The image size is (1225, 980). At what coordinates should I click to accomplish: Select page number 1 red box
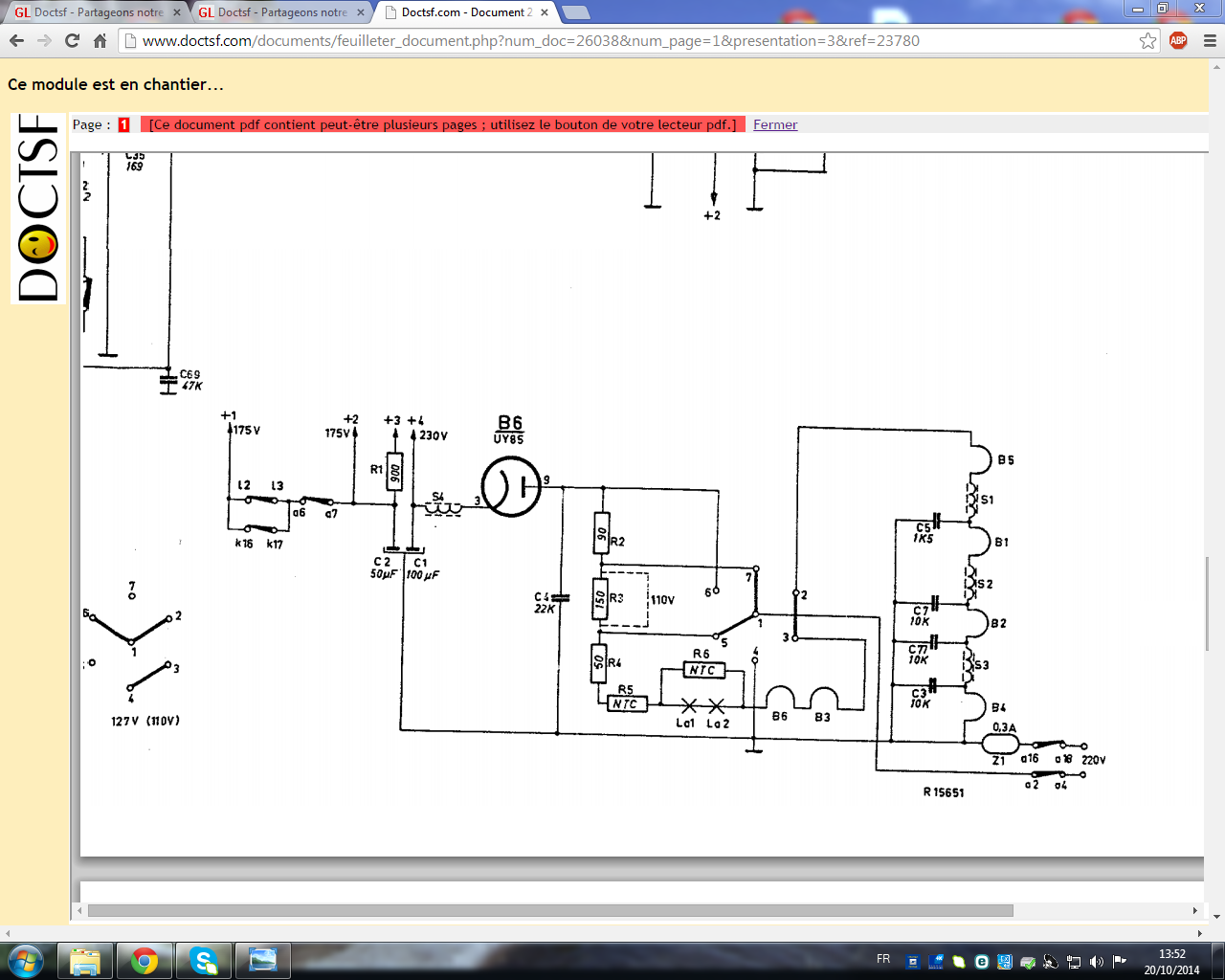pos(124,124)
